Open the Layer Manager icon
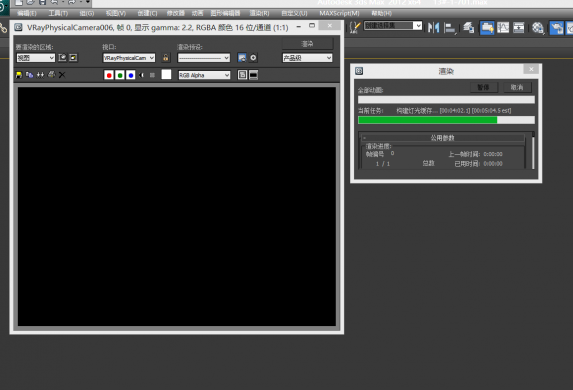The height and width of the screenshot is (390, 573). [x=469, y=27]
